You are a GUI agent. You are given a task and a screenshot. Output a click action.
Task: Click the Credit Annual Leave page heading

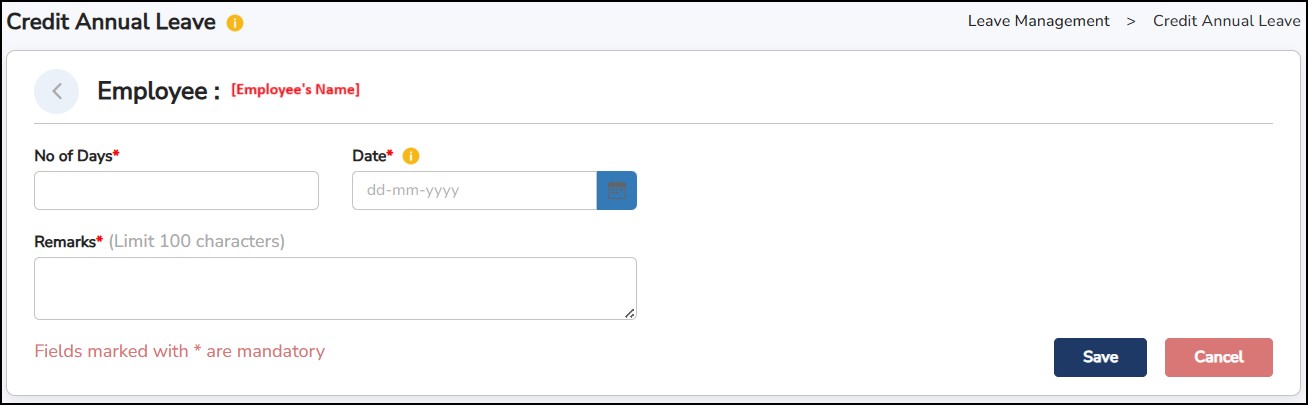click(111, 22)
